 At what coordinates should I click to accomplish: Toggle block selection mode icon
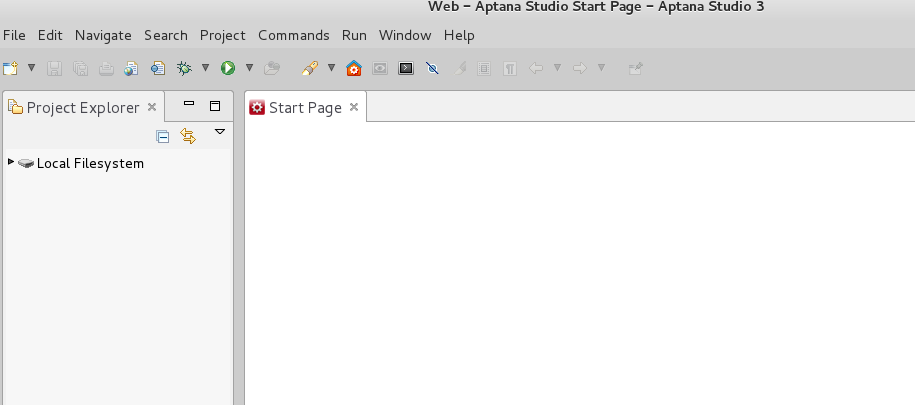[x=484, y=68]
